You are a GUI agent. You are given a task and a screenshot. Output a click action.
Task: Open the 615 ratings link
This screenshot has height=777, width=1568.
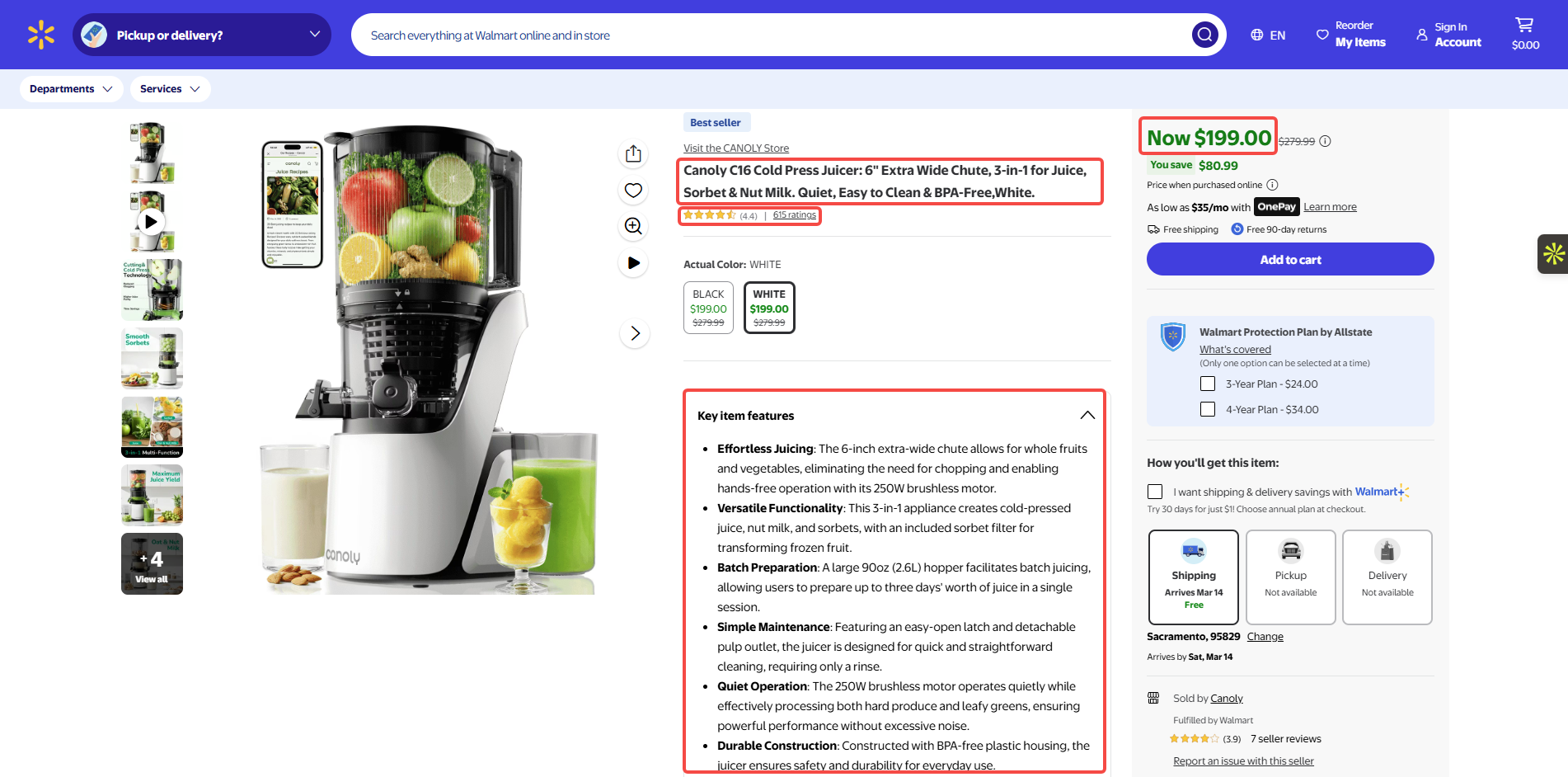[795, 215]
